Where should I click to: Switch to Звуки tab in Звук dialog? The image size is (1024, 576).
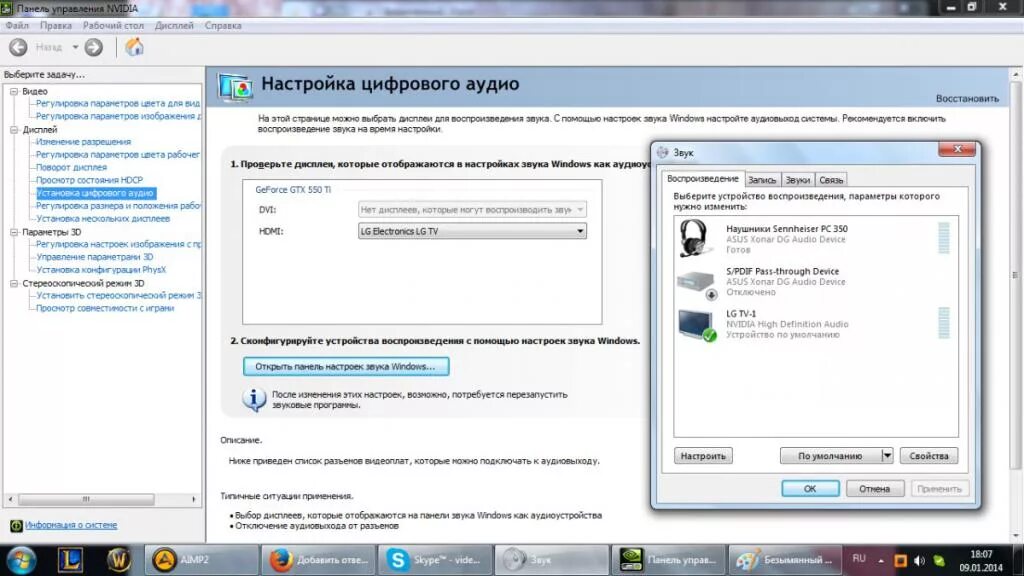[x=797, y=180]
